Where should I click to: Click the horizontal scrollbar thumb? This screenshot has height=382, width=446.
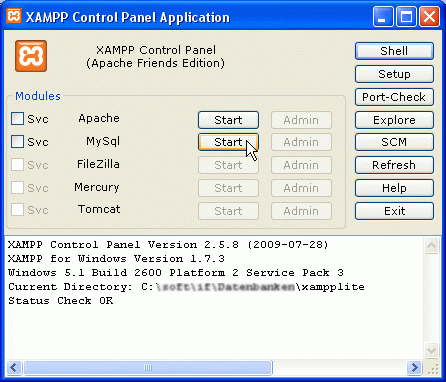tap(148, 368)
